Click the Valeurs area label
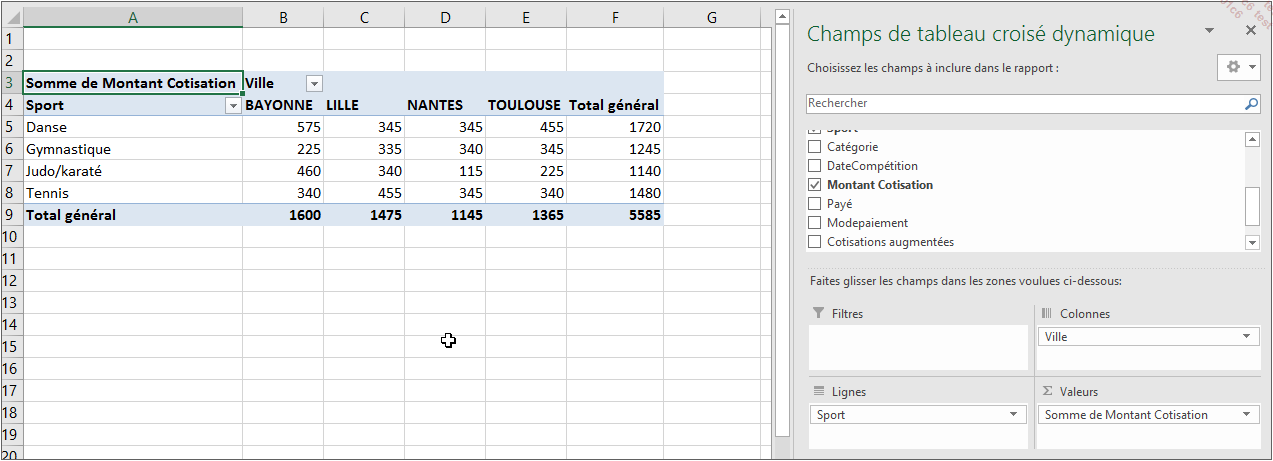This screenshot has width=1273, height=461. [x=1079, y=392]
